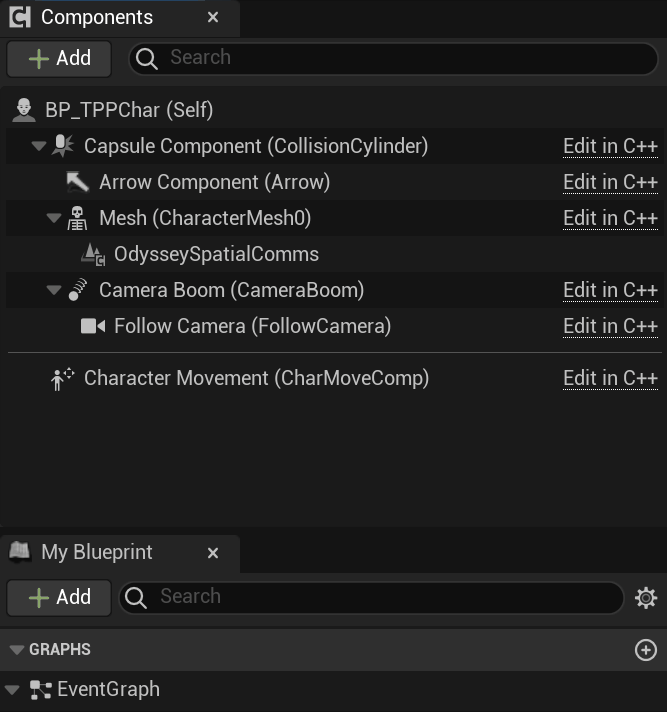Collapse the Camera Boom node
The width and height of the screenshot is (667, 712).
tap(54, 290)
